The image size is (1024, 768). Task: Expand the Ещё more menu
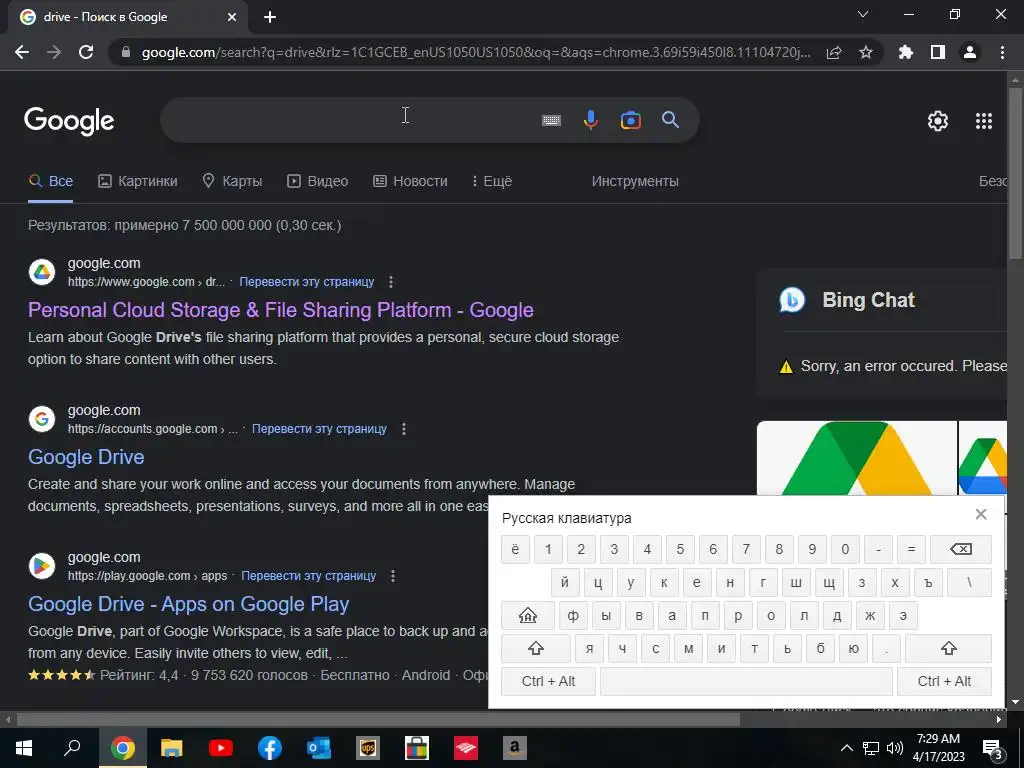pos(492,181)
